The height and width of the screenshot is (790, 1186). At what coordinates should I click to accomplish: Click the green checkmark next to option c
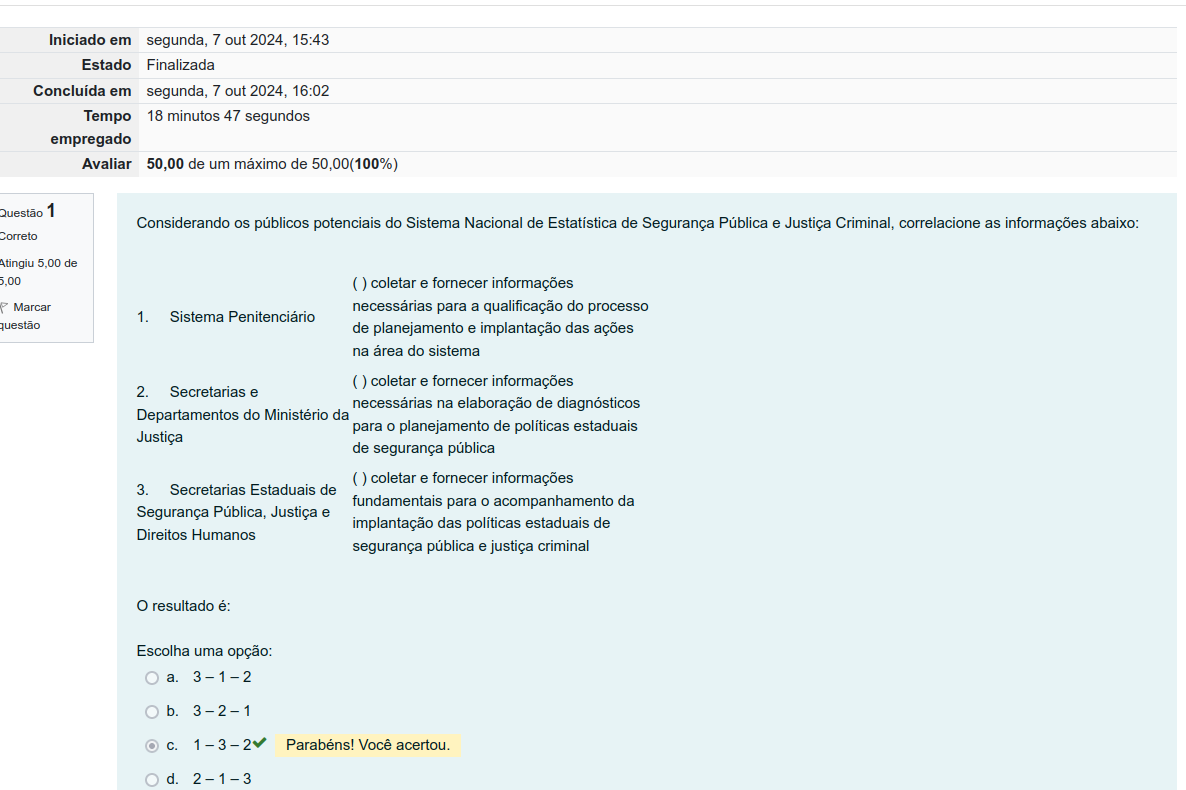point(260,743)
